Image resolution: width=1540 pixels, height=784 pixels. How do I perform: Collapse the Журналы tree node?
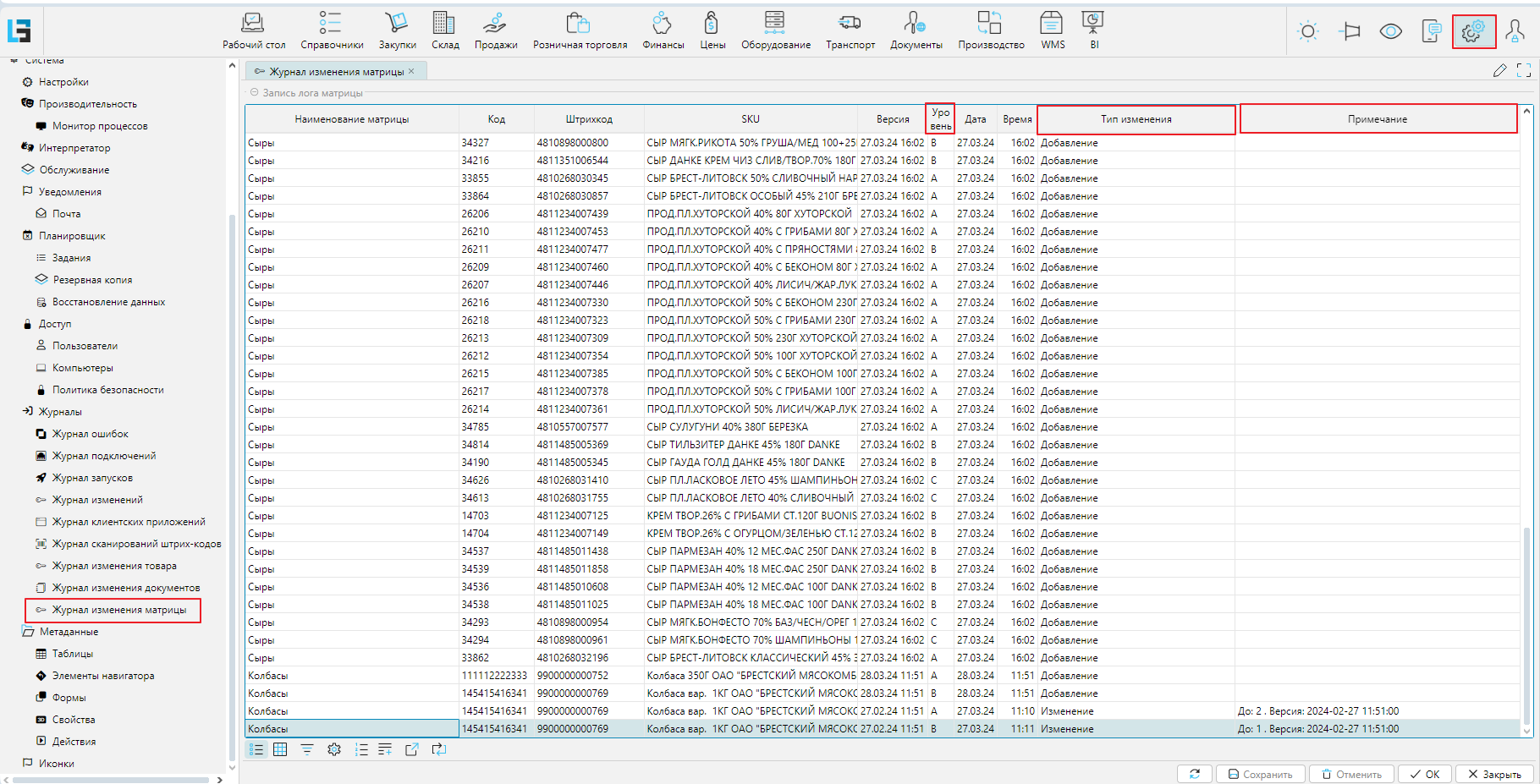point(27,412)
